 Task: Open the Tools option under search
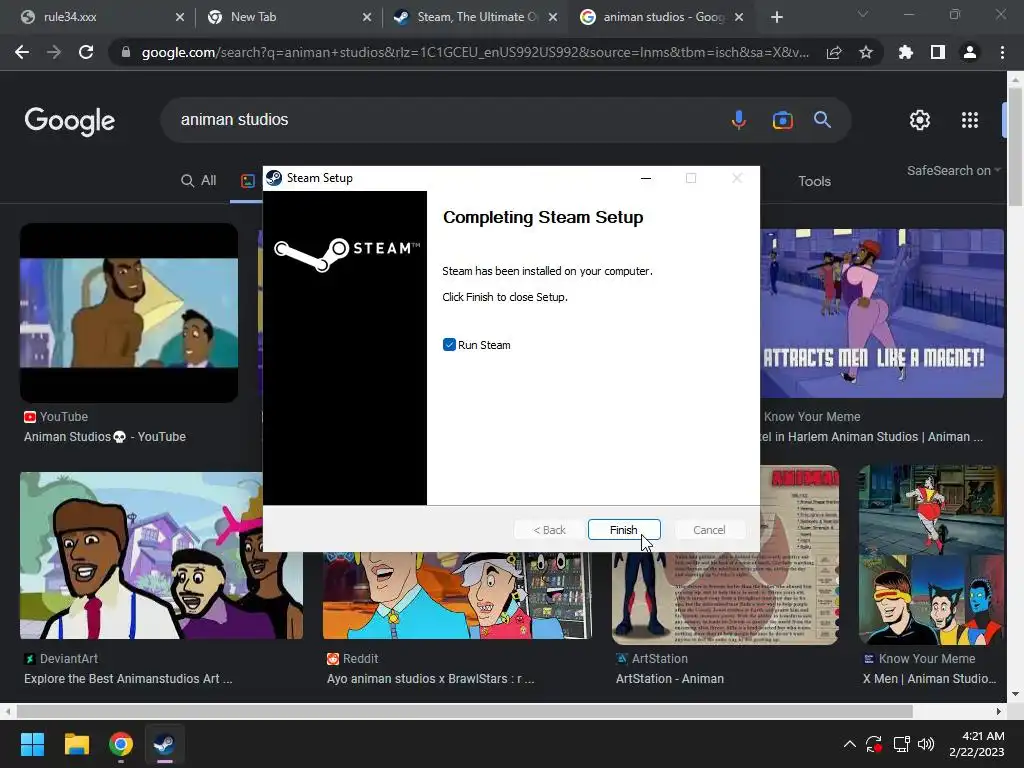coord(814,181)
